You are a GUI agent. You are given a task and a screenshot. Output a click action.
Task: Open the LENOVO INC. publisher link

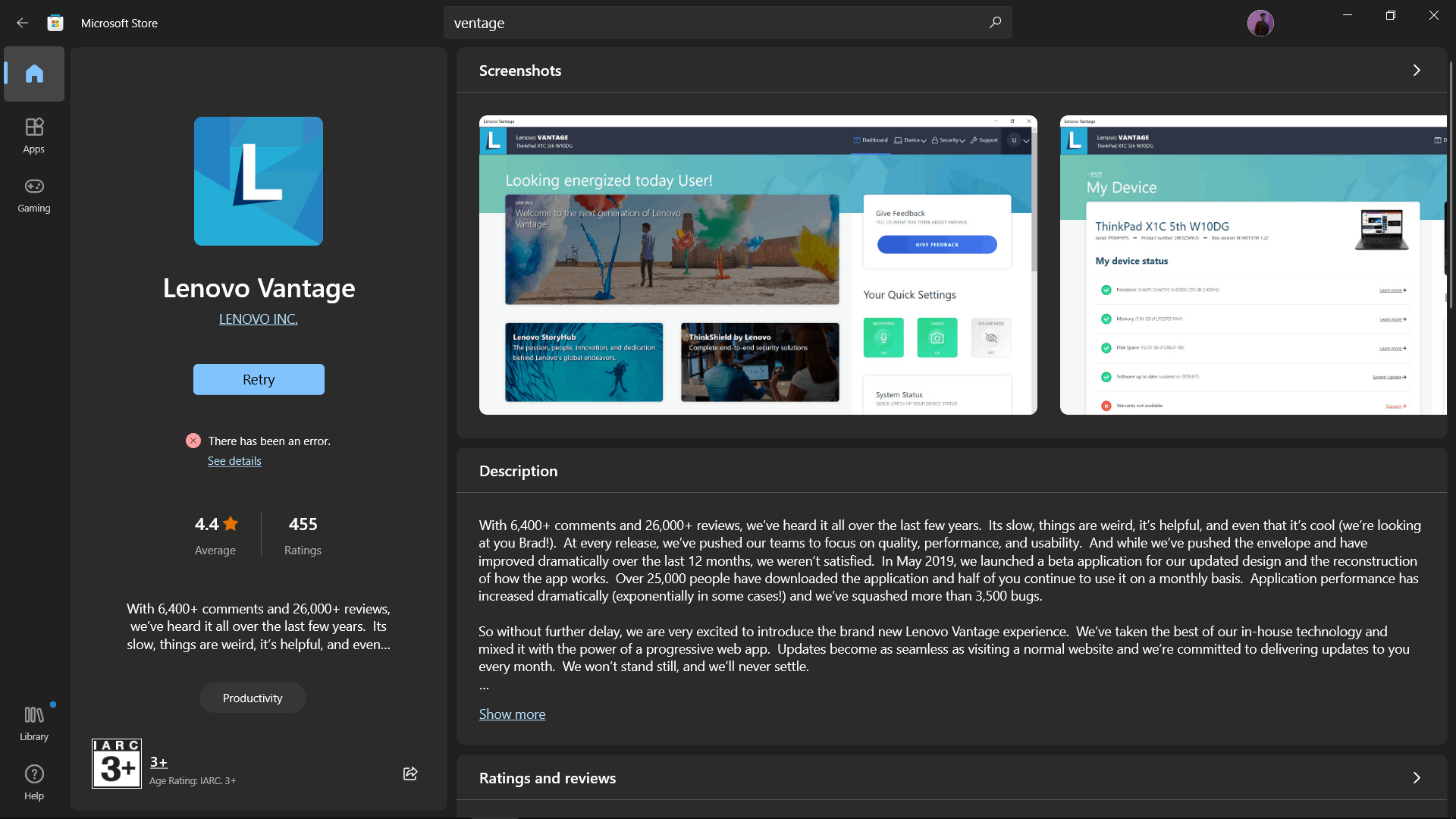pyautogui.click(x=259, y=319)
